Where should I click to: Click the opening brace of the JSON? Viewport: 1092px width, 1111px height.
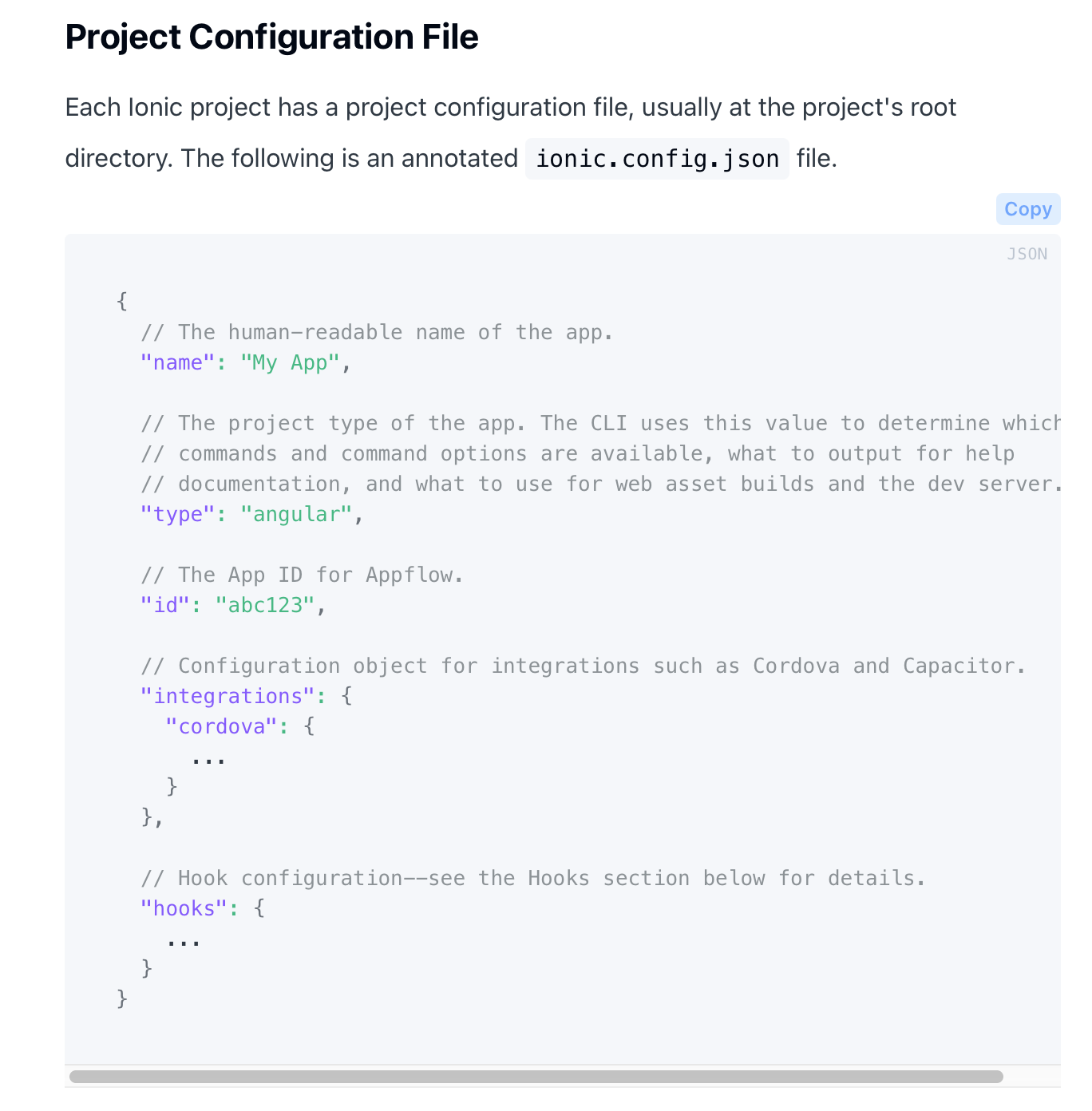click(x=122, y=302)
